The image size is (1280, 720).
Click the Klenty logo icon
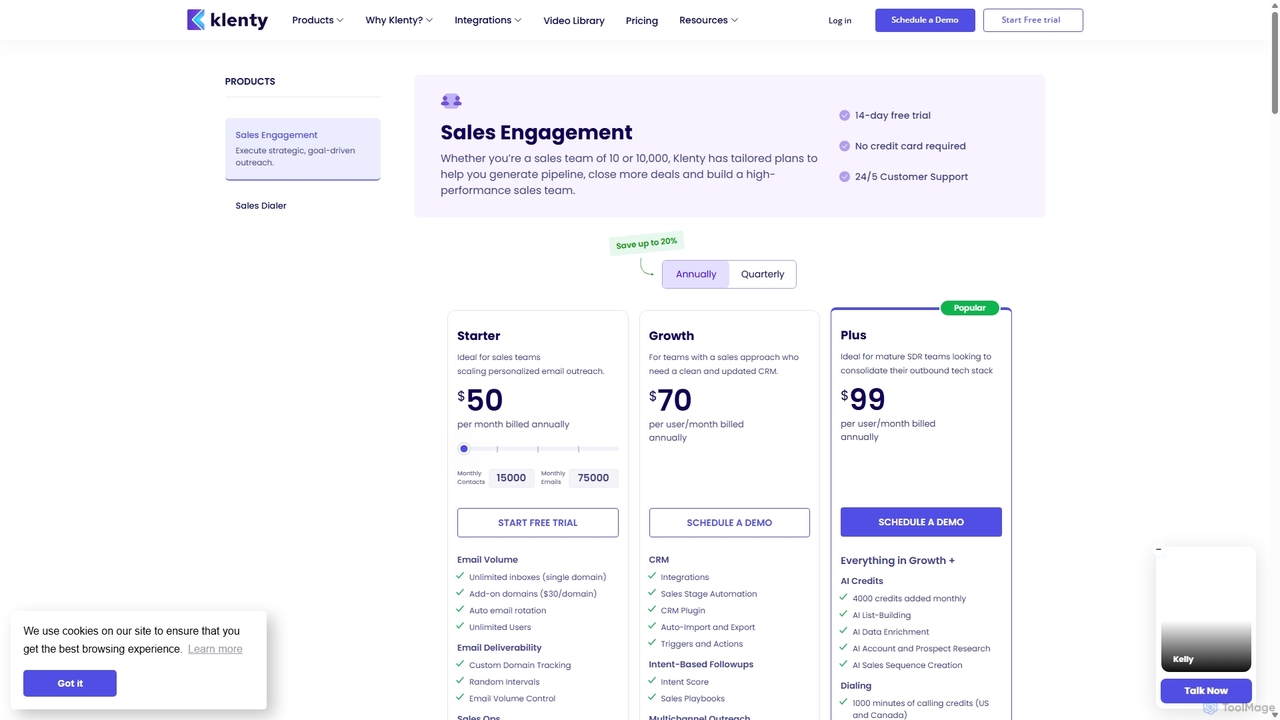(x=196, y=20)
